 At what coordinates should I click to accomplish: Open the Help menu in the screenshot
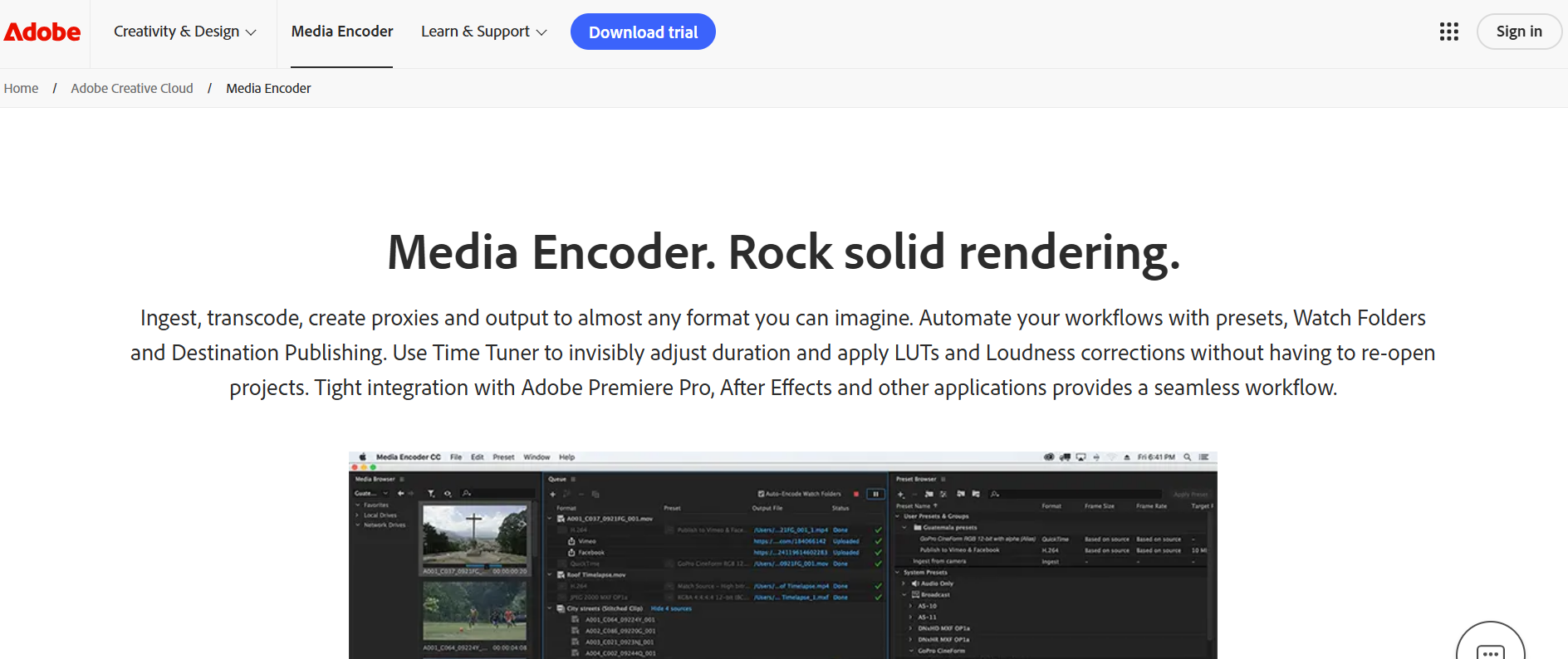click(x=566, y=457)
